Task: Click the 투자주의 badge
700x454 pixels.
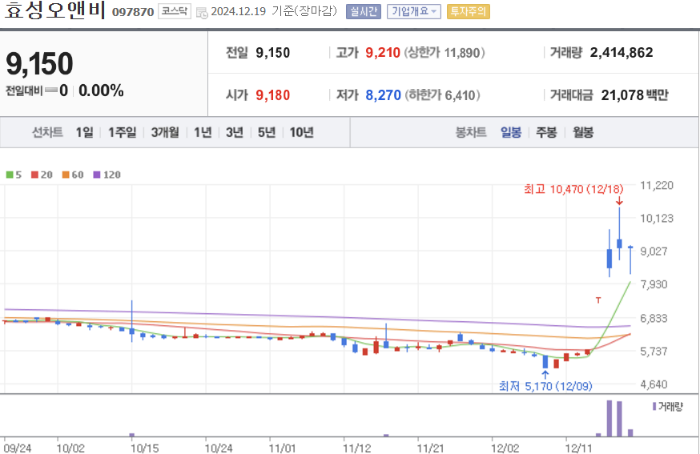Action: pyautogui.click(x=468, y=11)
